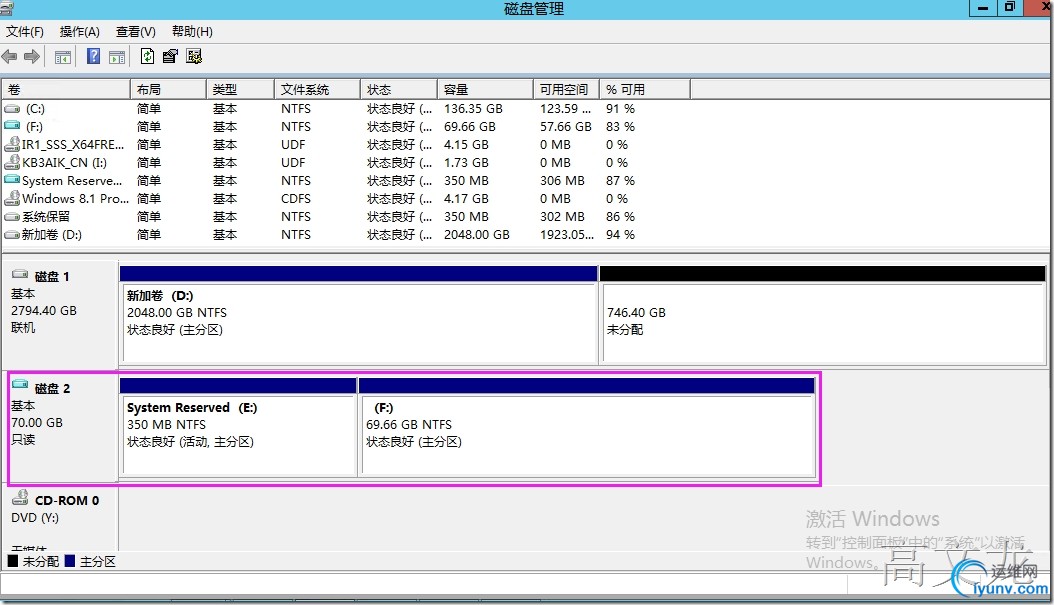Open view settings toolbar icon with gear

point(194,56)
